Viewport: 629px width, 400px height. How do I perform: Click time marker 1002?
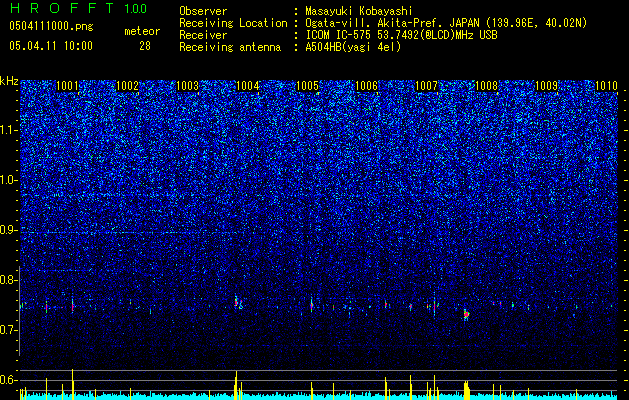[x=127, y=86]
